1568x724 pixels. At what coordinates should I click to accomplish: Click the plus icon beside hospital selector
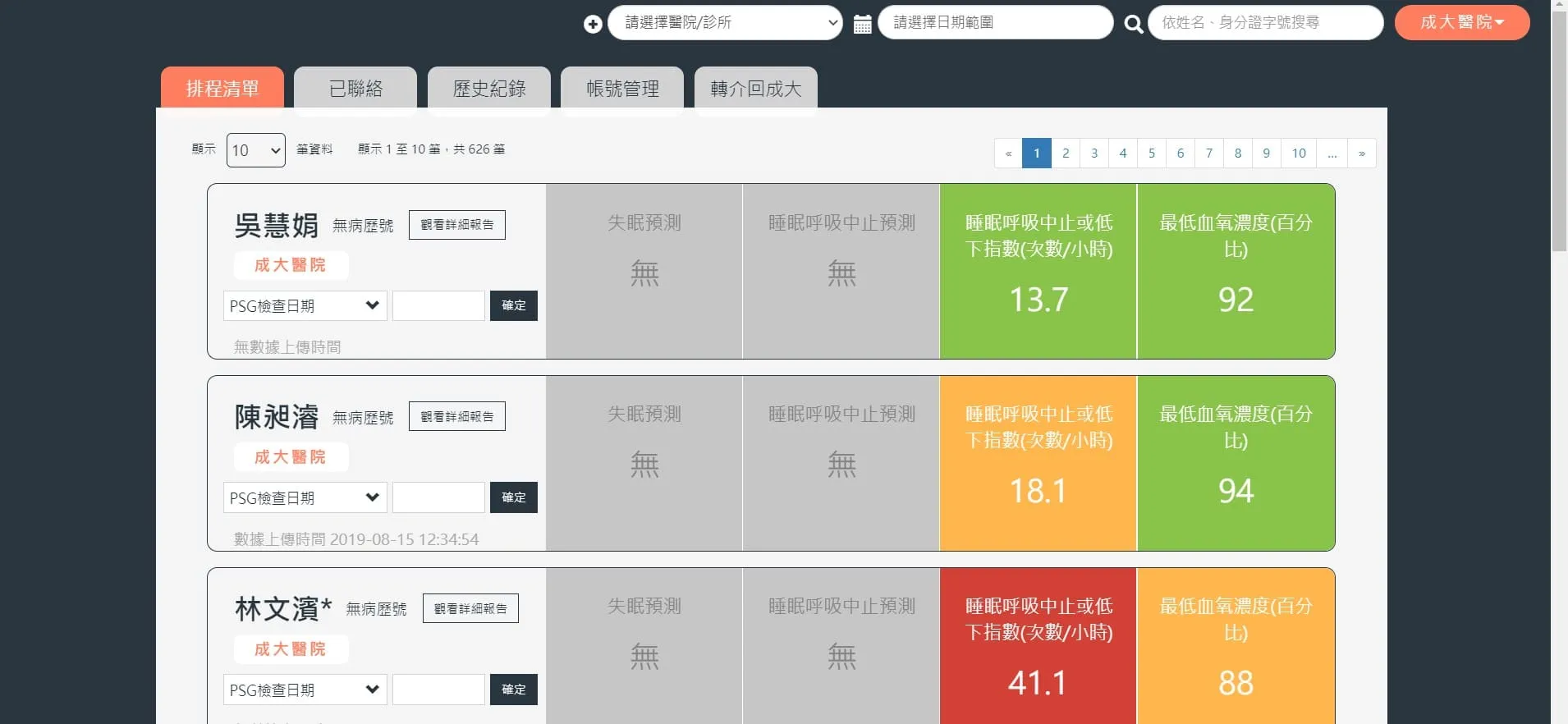click(593, 24)
